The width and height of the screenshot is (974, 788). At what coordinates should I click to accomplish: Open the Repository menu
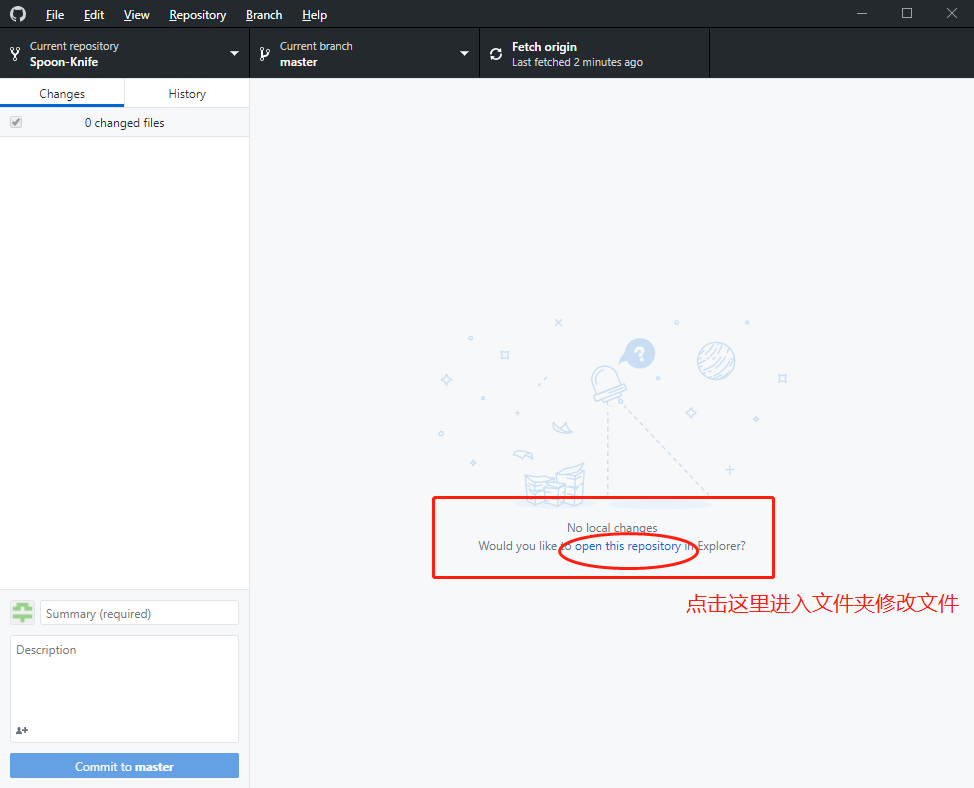197,14
